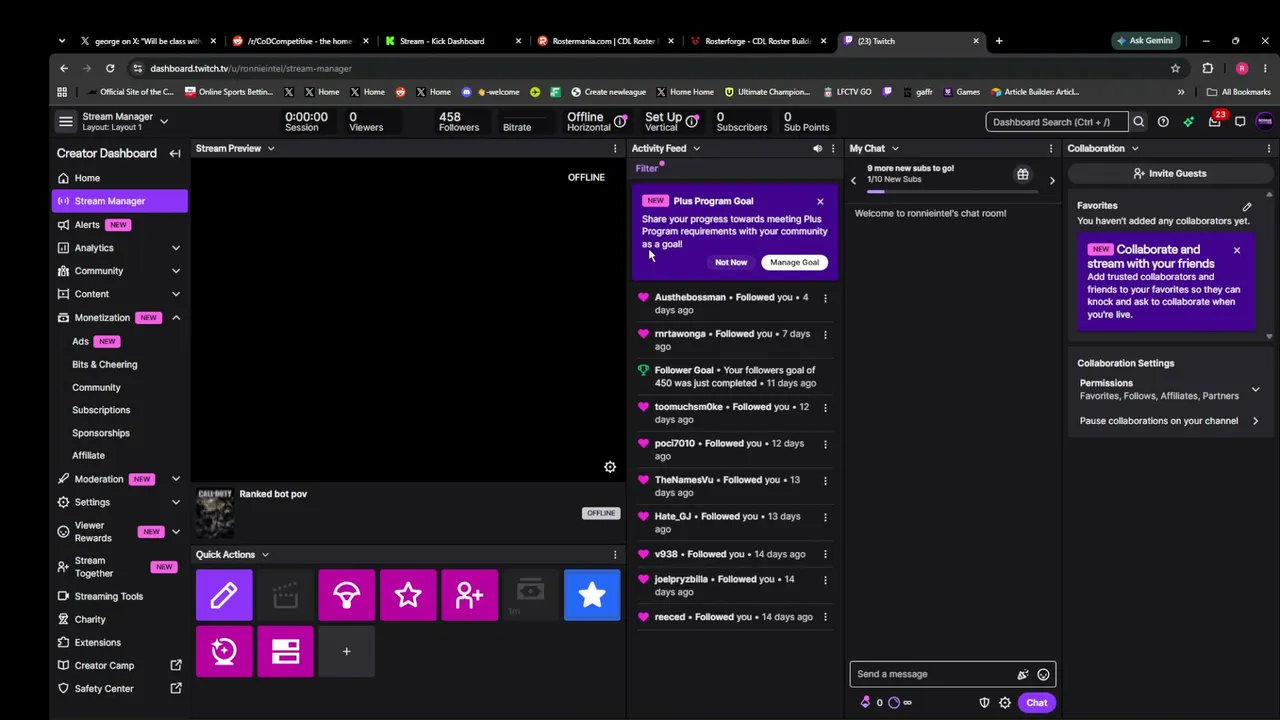Viewport: 1280px width, 720px height.
Task: Click the green sparkle icon in header
Action: tap(1188, 122)
